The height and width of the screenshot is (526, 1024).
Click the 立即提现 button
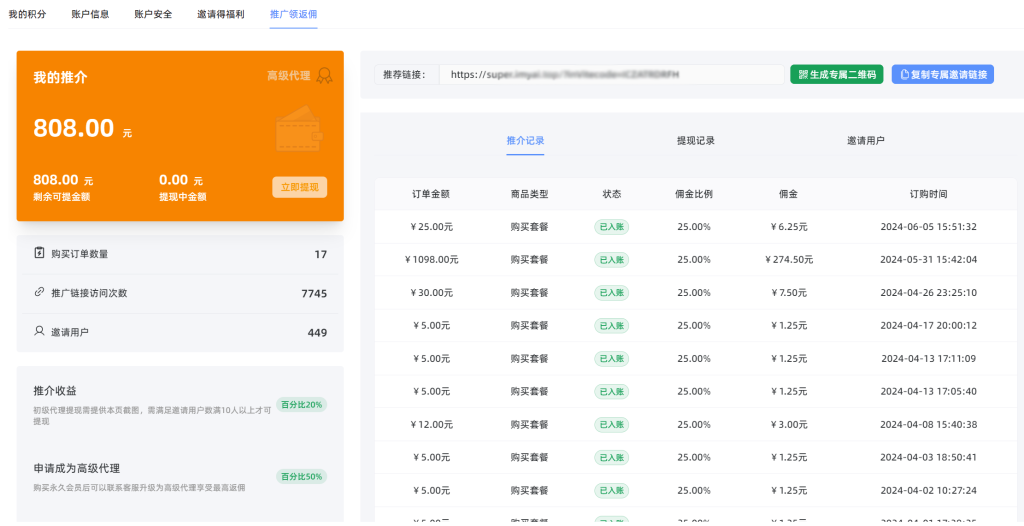point(300,187)
